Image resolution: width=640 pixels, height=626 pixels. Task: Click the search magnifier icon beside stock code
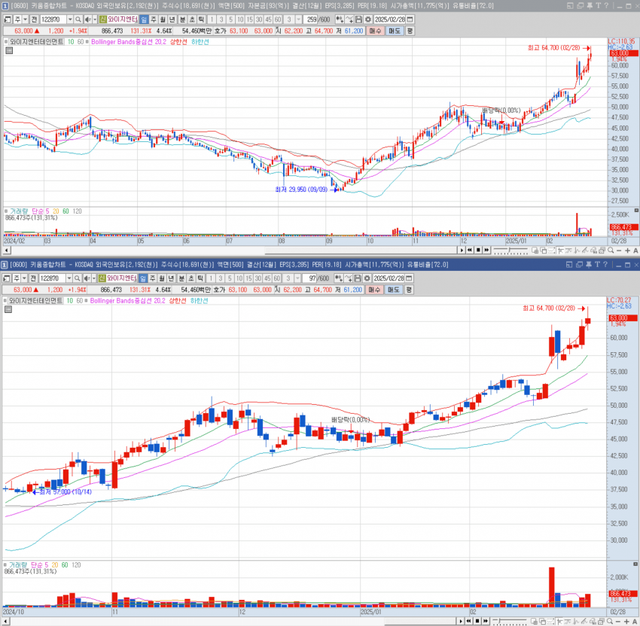pos(77,19)
